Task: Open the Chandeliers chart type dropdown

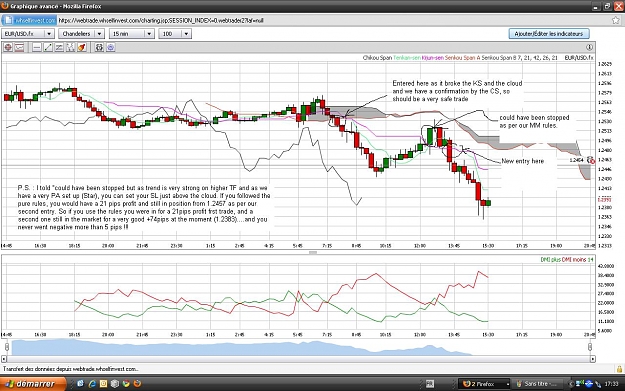Action: pos(82,33)
